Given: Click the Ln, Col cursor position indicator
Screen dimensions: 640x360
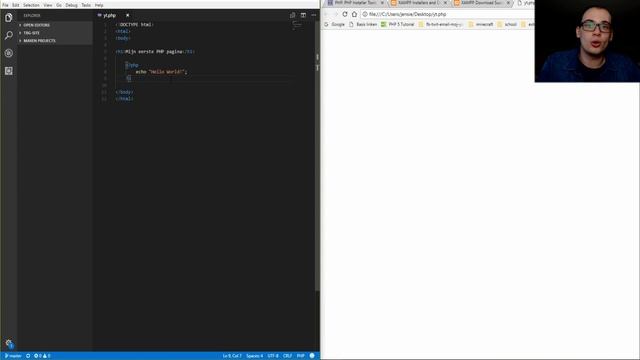Looking at the screenshot, I should pyautogui.click(x=232, y=356).
